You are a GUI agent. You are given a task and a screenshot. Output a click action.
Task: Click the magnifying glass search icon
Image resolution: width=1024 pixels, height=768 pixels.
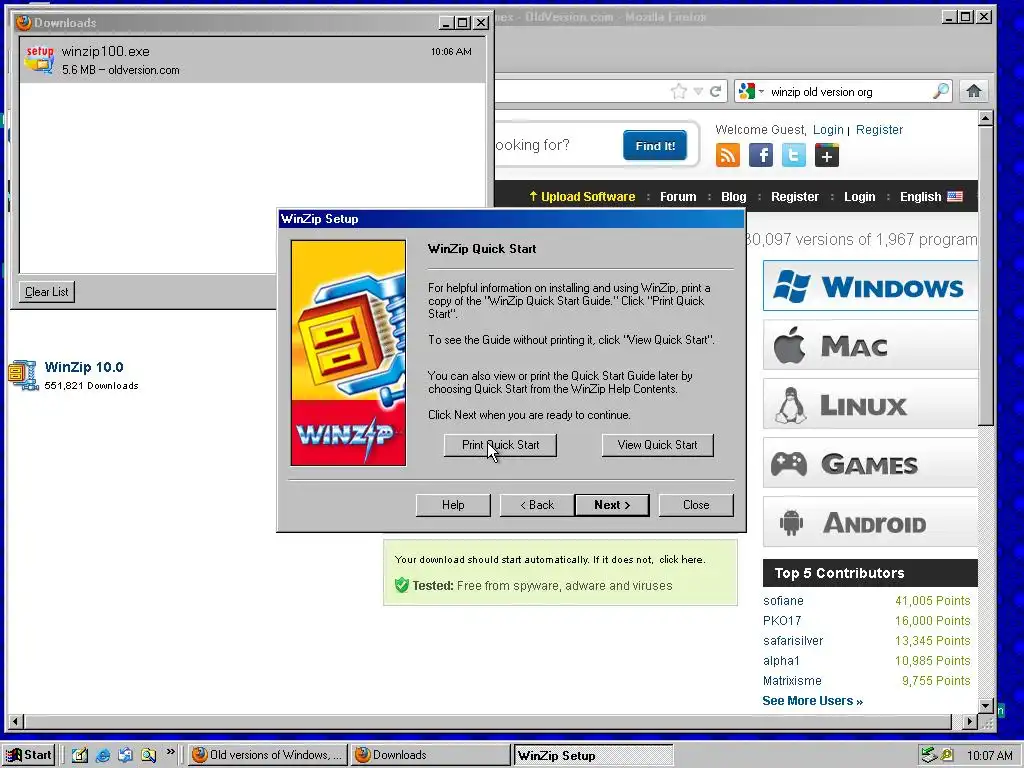click(x=941, y=91)
